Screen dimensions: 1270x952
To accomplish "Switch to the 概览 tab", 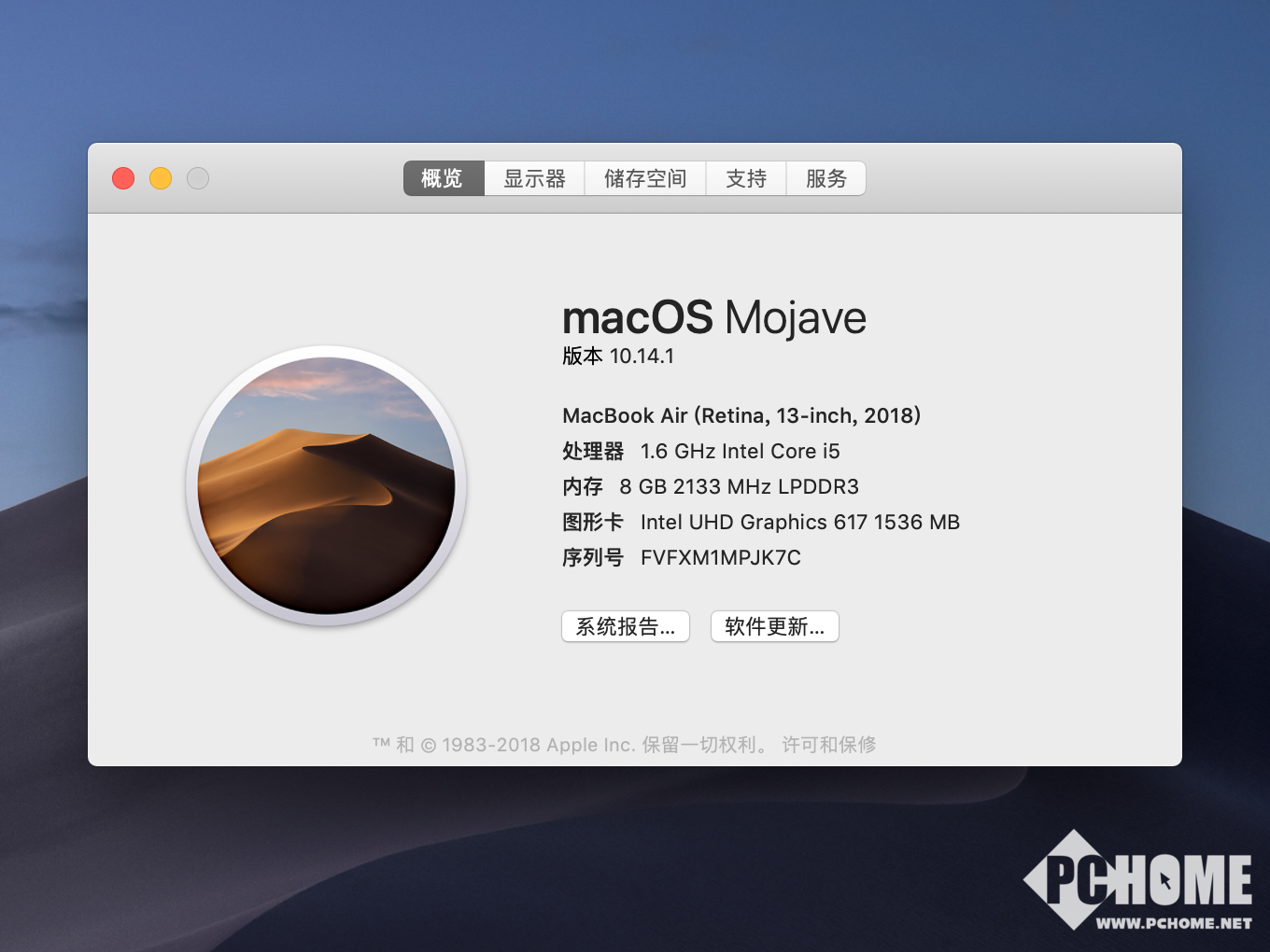I will [x=444, y=178].
